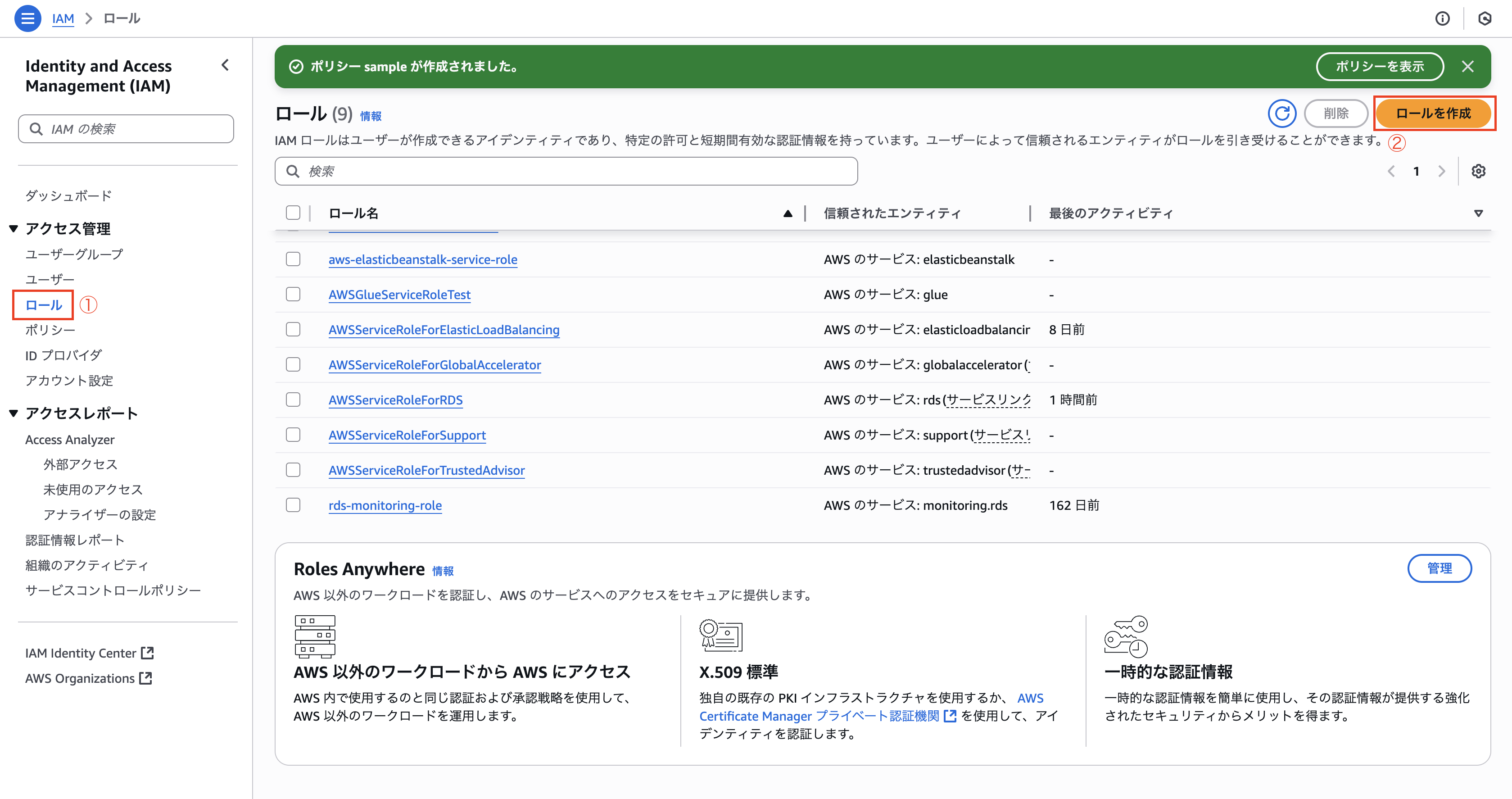Open ユーザー in the sidebar
This screenshot has height=799, width=1512.
coord(50,279)
